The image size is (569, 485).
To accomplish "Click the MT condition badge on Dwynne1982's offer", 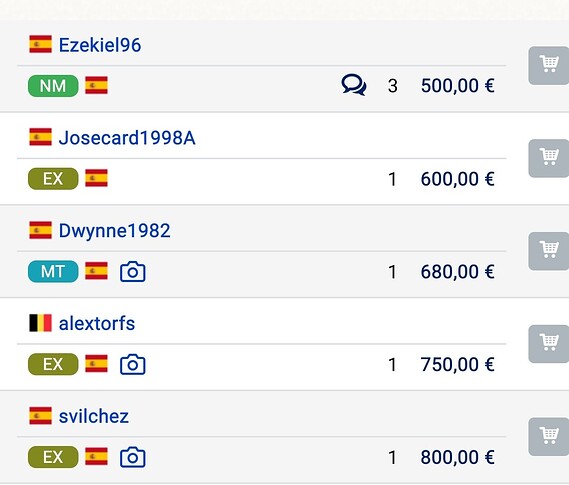I will click(x=53, y=271).
